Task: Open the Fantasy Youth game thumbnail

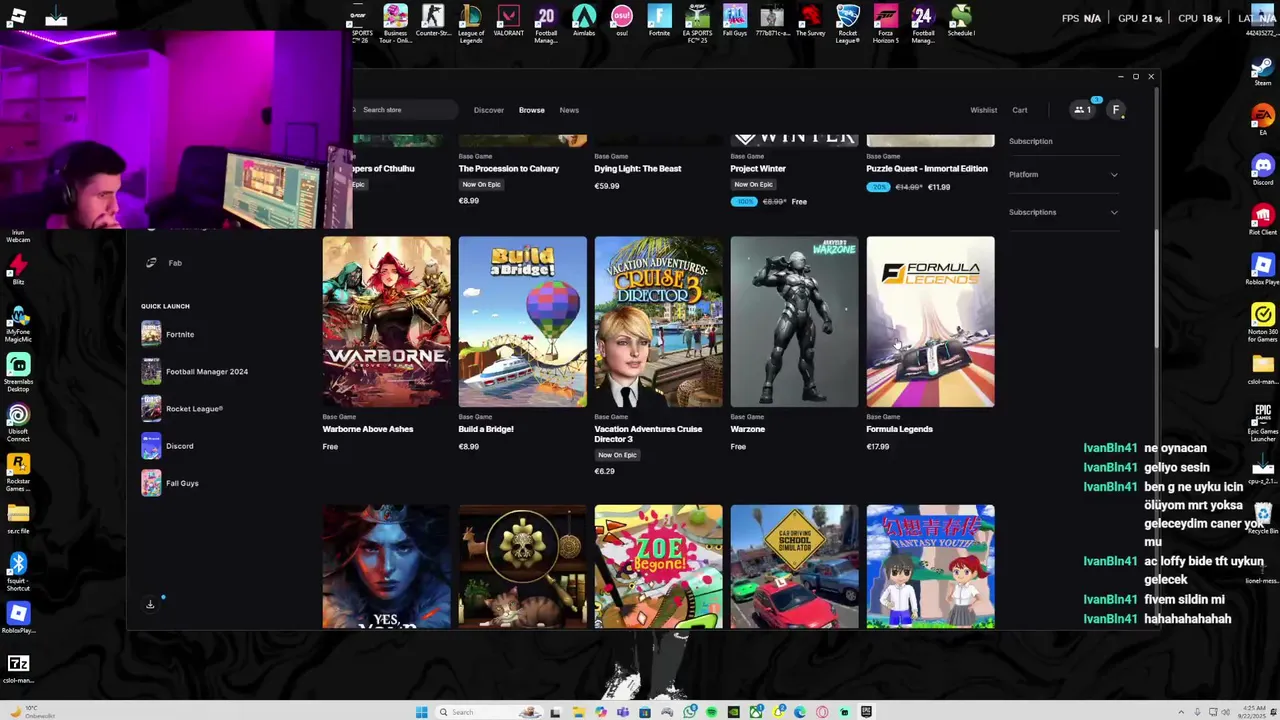Action: coord(930,566)
